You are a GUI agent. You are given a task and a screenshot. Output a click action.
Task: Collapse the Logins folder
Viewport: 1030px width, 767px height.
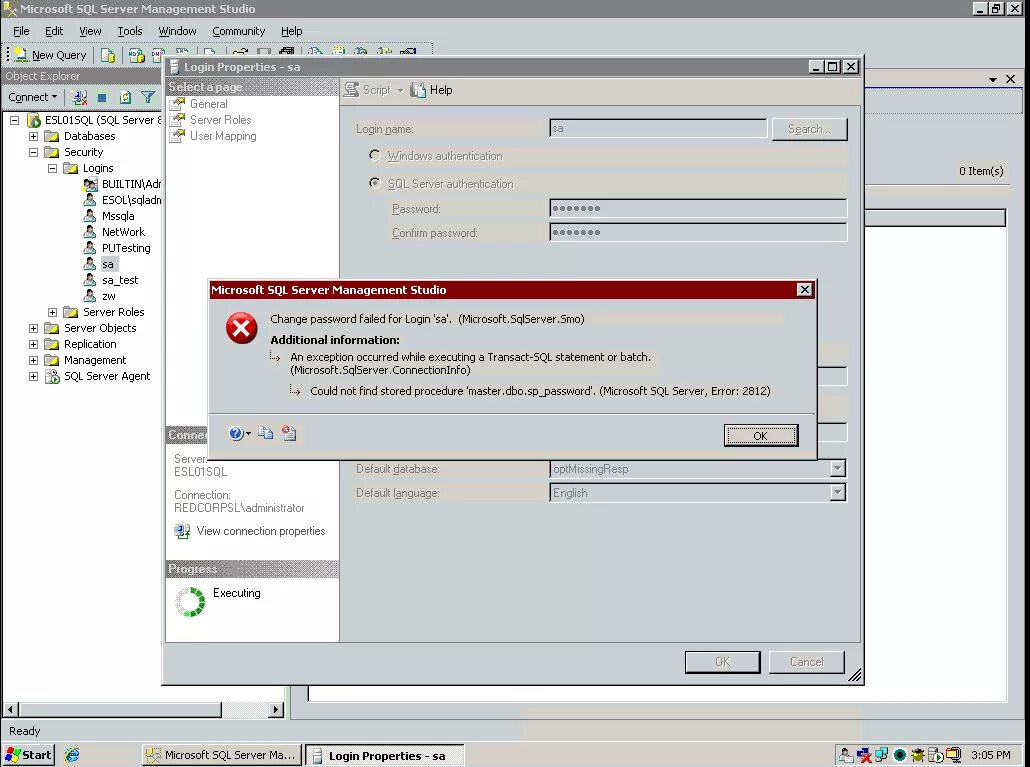coord(53,168)
